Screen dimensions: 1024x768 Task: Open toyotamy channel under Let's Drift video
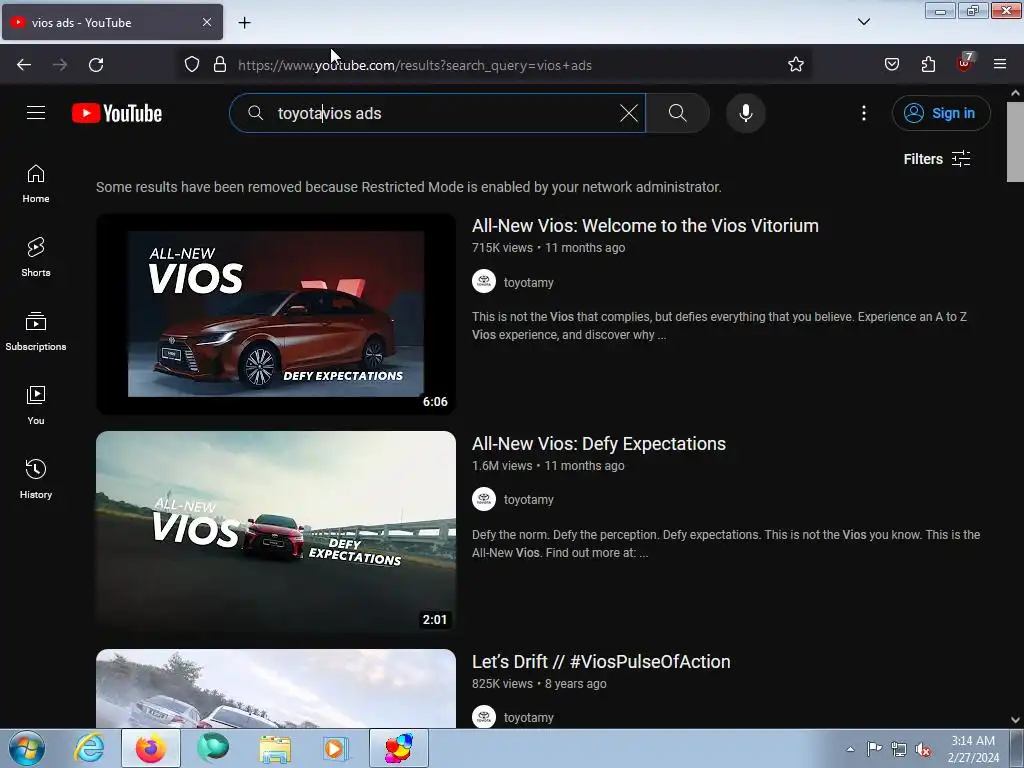click(528, 718)
